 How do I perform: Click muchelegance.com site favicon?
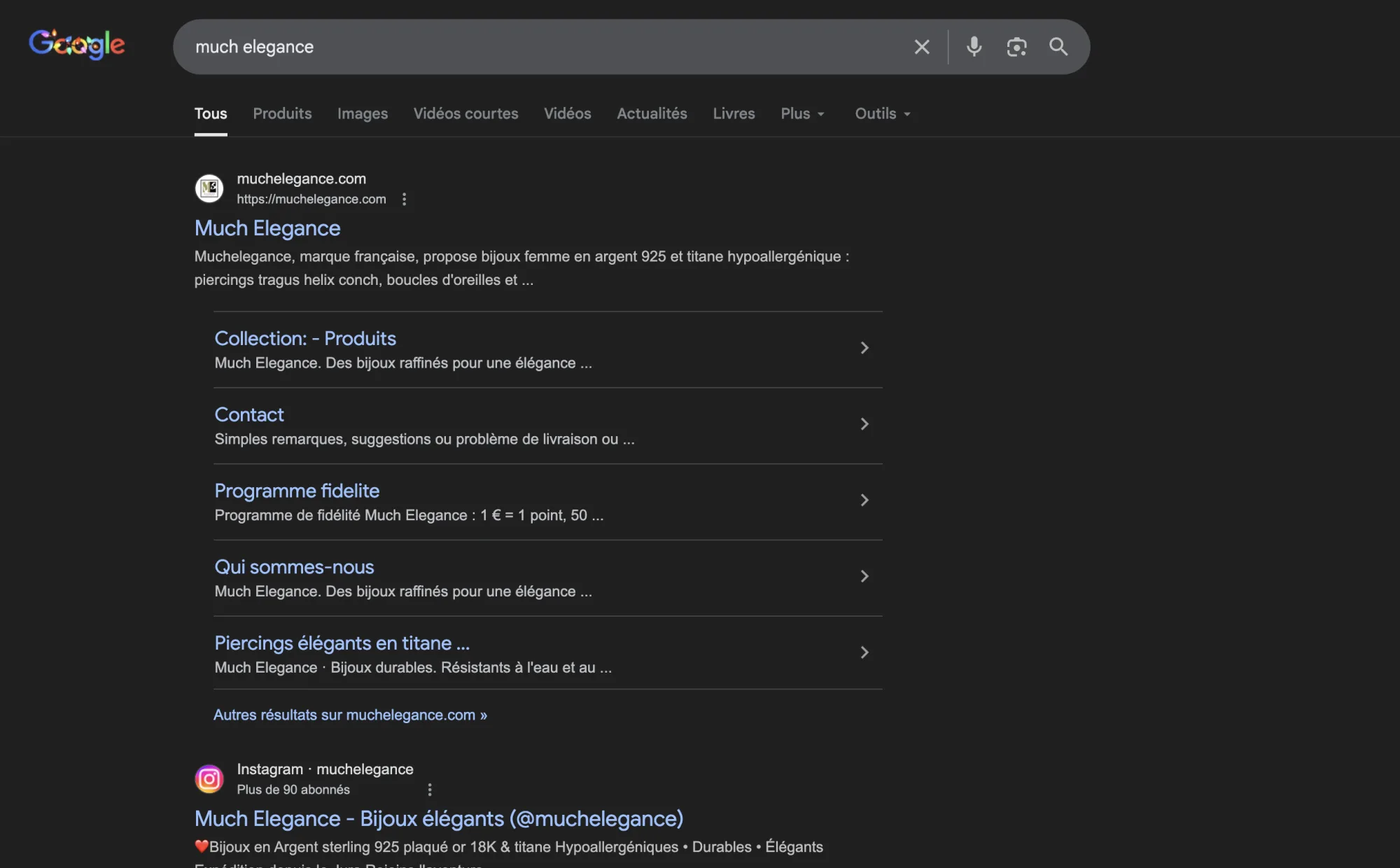(x=209, y=188)
